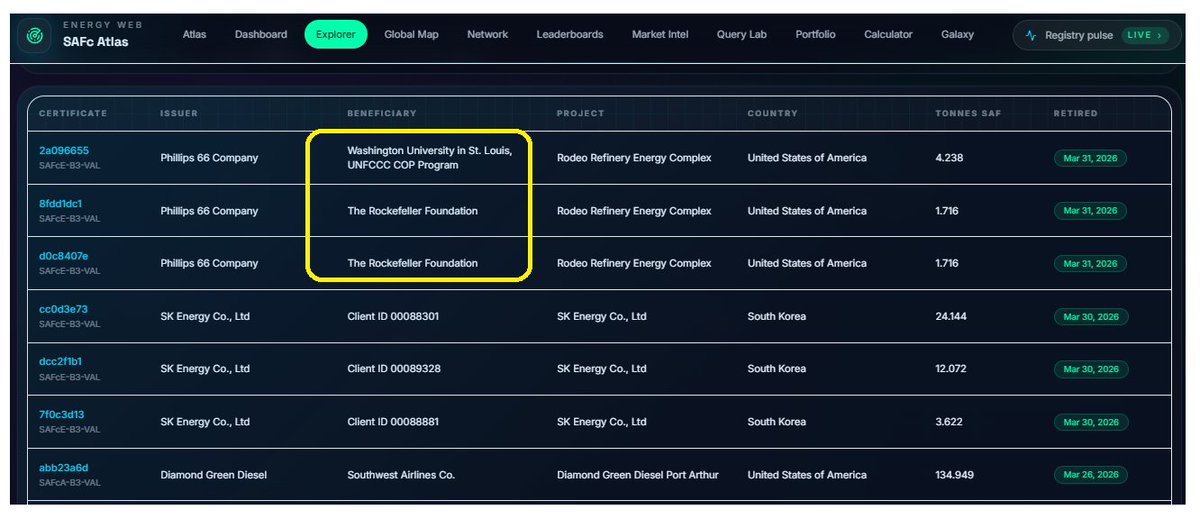This screenshot has height=519, width=1200.
Task: Click Southwest Airlines Co. beneficiary
Action: point(401,475)
